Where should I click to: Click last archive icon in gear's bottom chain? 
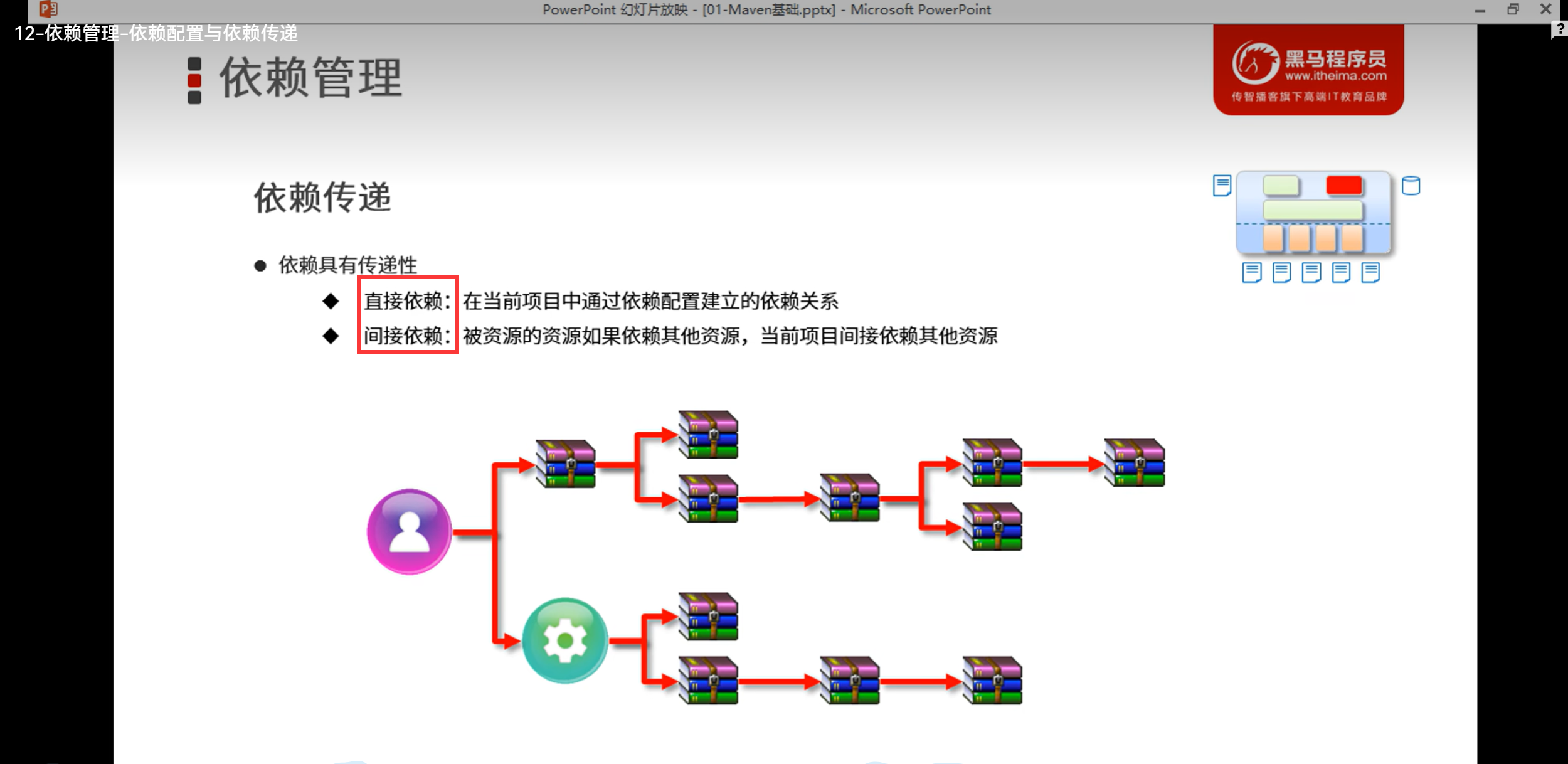993,681
